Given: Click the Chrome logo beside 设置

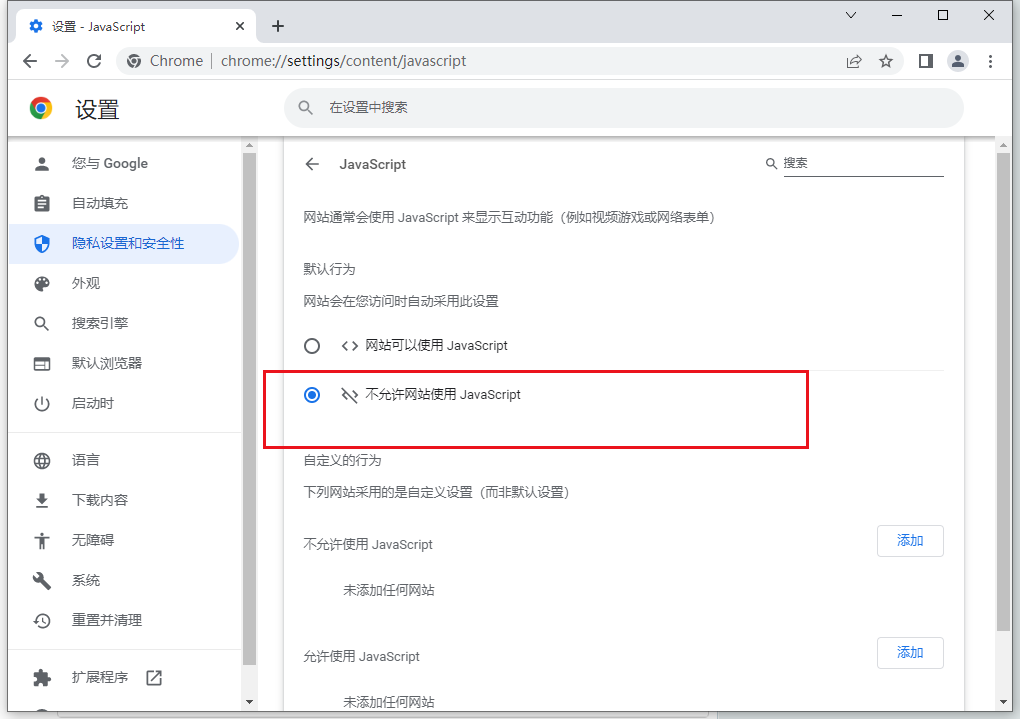Looking at the screenshot, I should pos(41,108).
